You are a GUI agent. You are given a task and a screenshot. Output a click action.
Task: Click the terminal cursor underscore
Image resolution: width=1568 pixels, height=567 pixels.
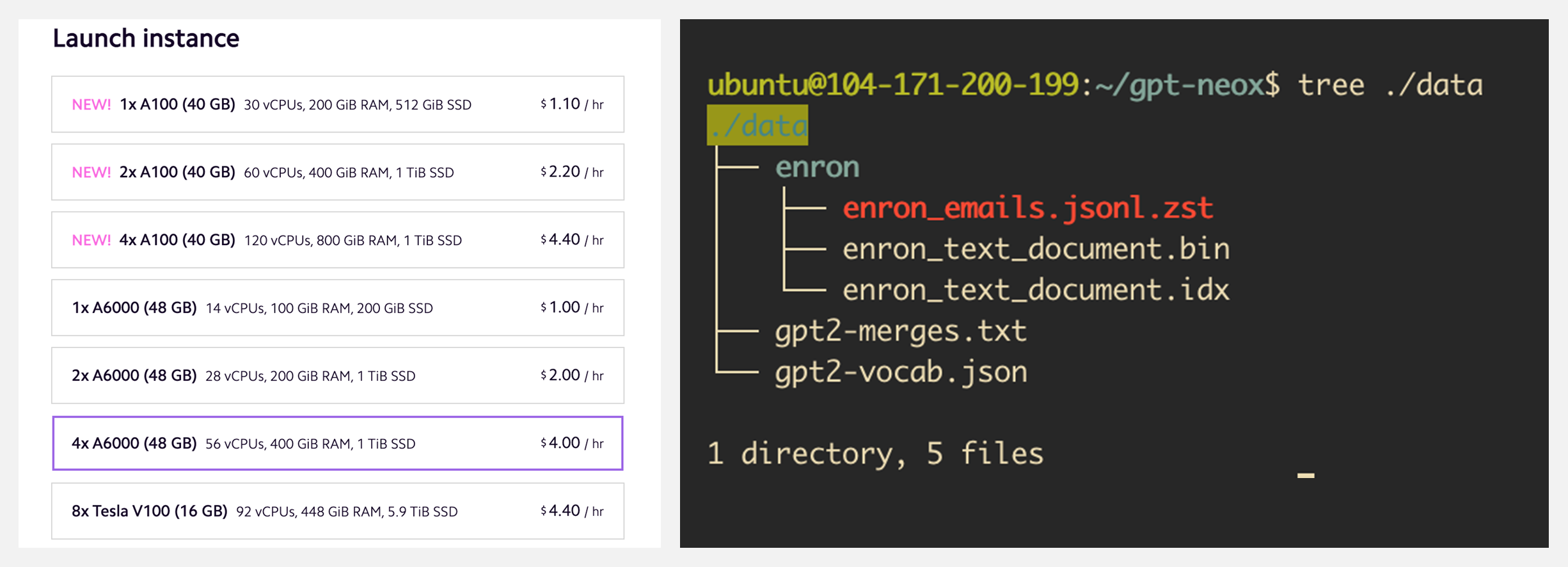tap(1306, 475)
